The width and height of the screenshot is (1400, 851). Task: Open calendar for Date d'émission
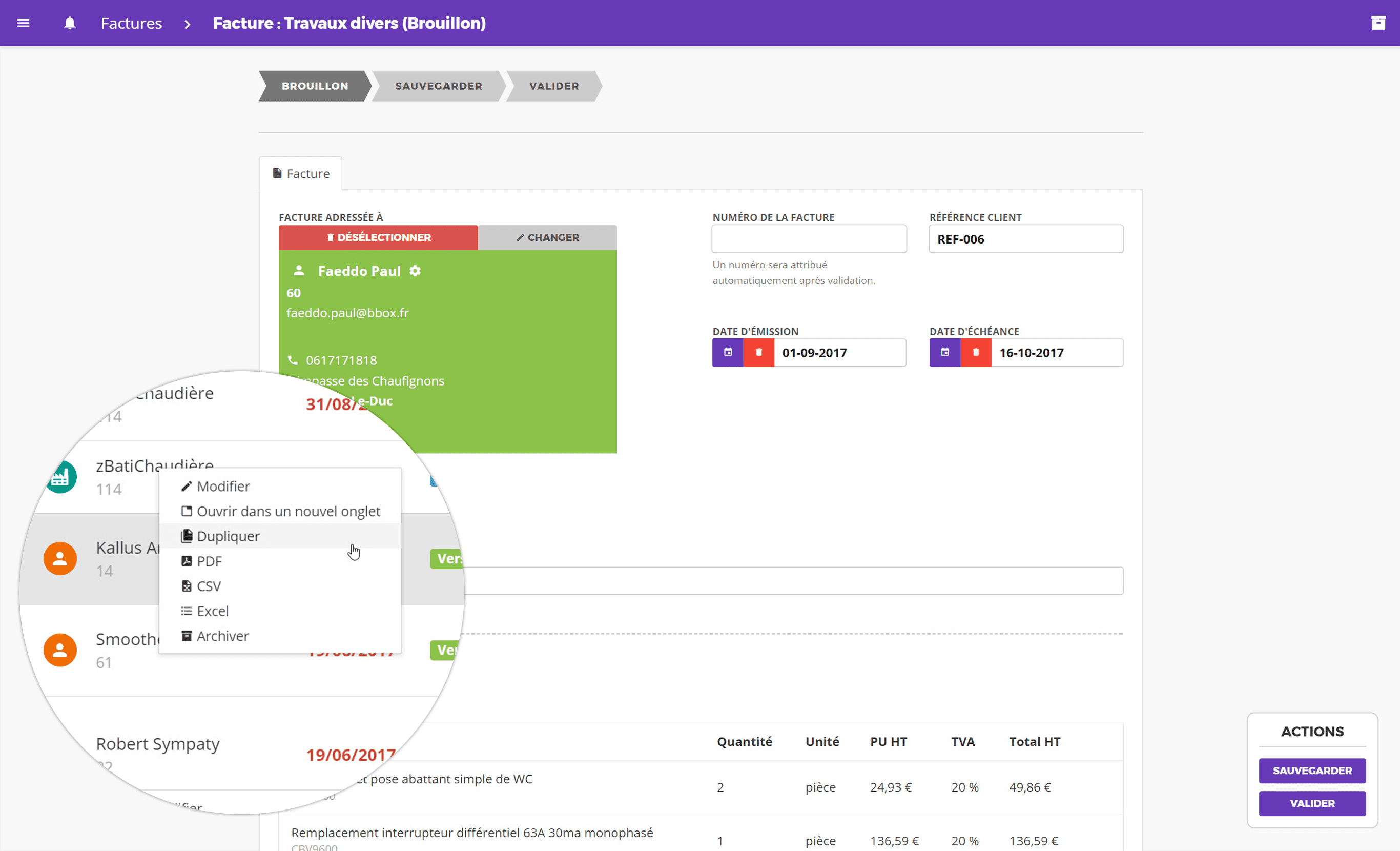coord(728,353)
